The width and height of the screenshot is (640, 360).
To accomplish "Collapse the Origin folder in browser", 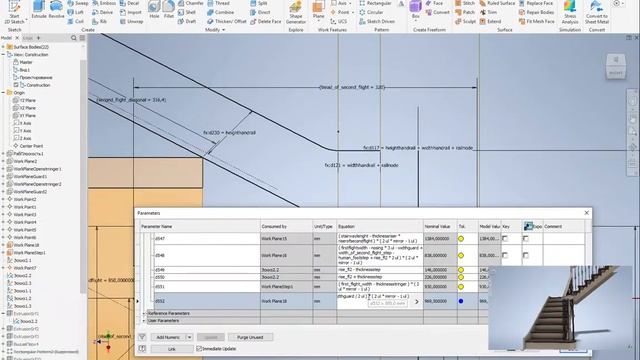I will (3, 93).
